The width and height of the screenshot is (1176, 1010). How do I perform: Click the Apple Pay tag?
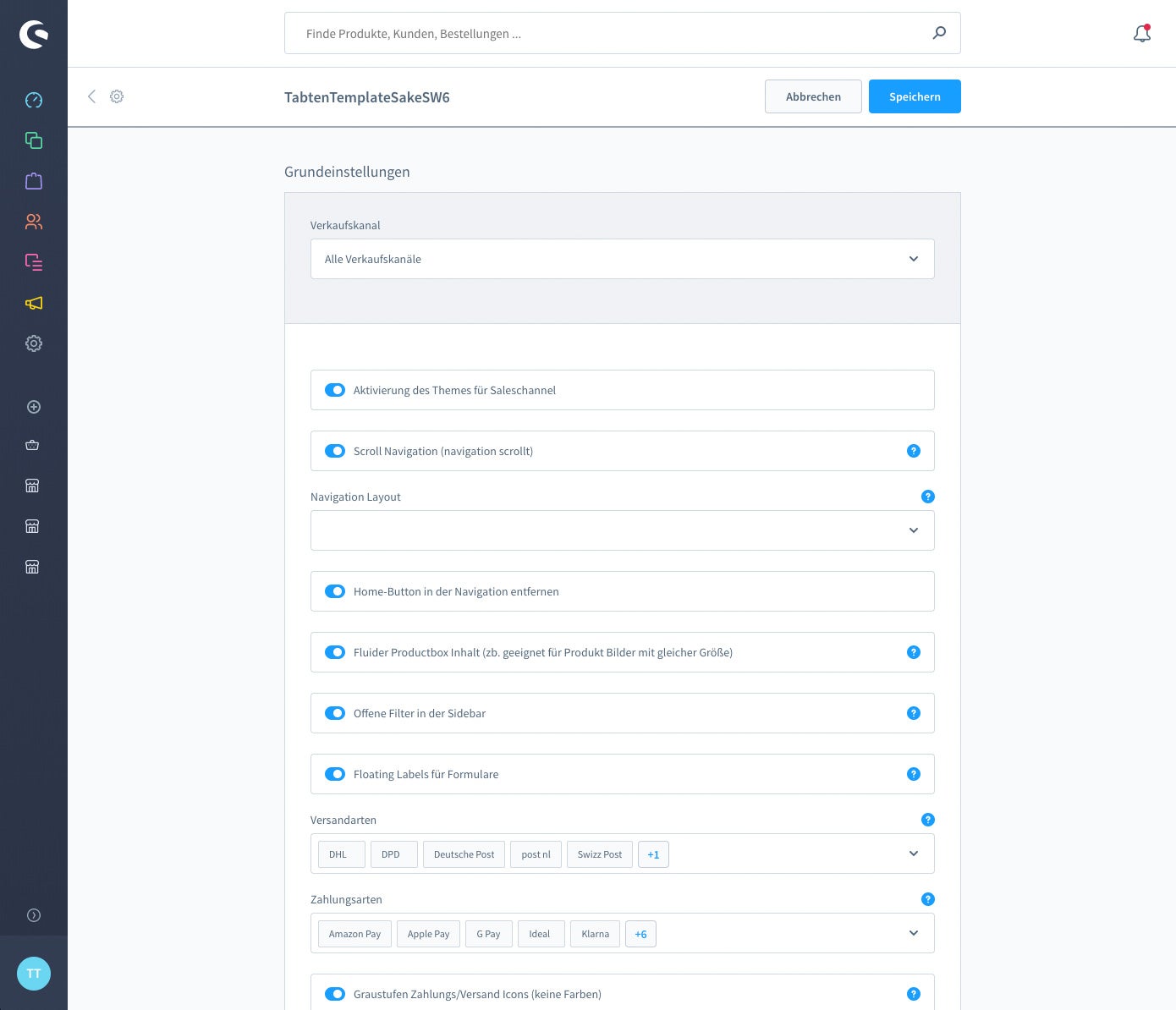click(x=429, y=934)
